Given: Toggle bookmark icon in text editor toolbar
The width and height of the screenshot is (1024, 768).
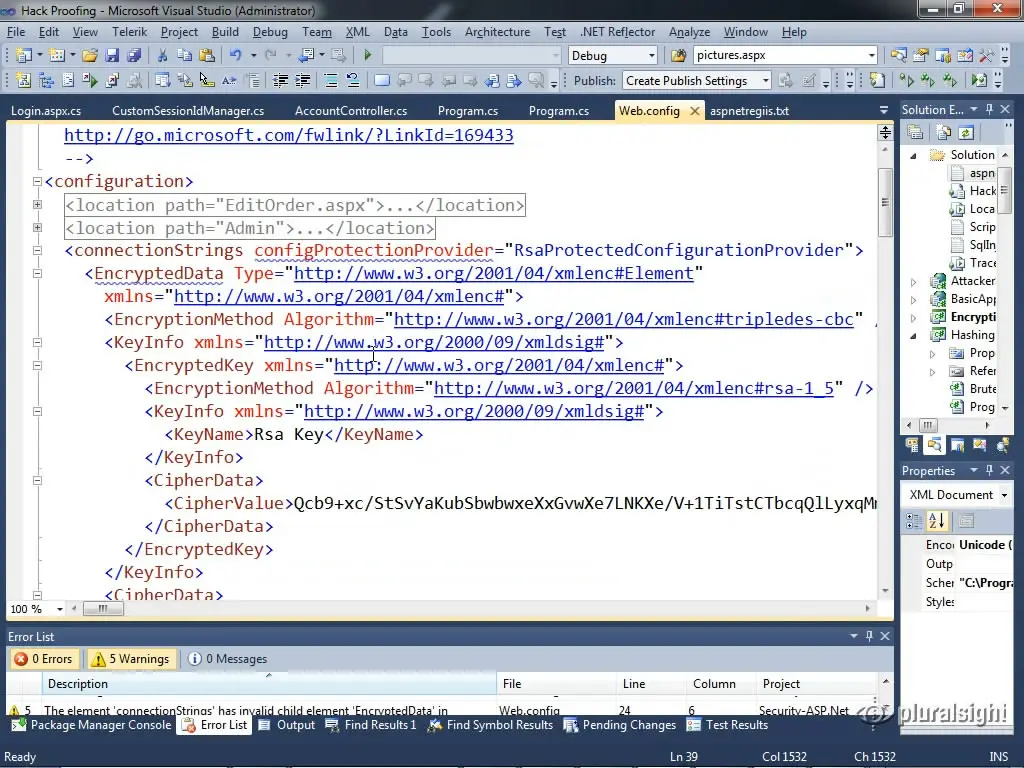Looking at the screenshot, I should tap(382, 80).
